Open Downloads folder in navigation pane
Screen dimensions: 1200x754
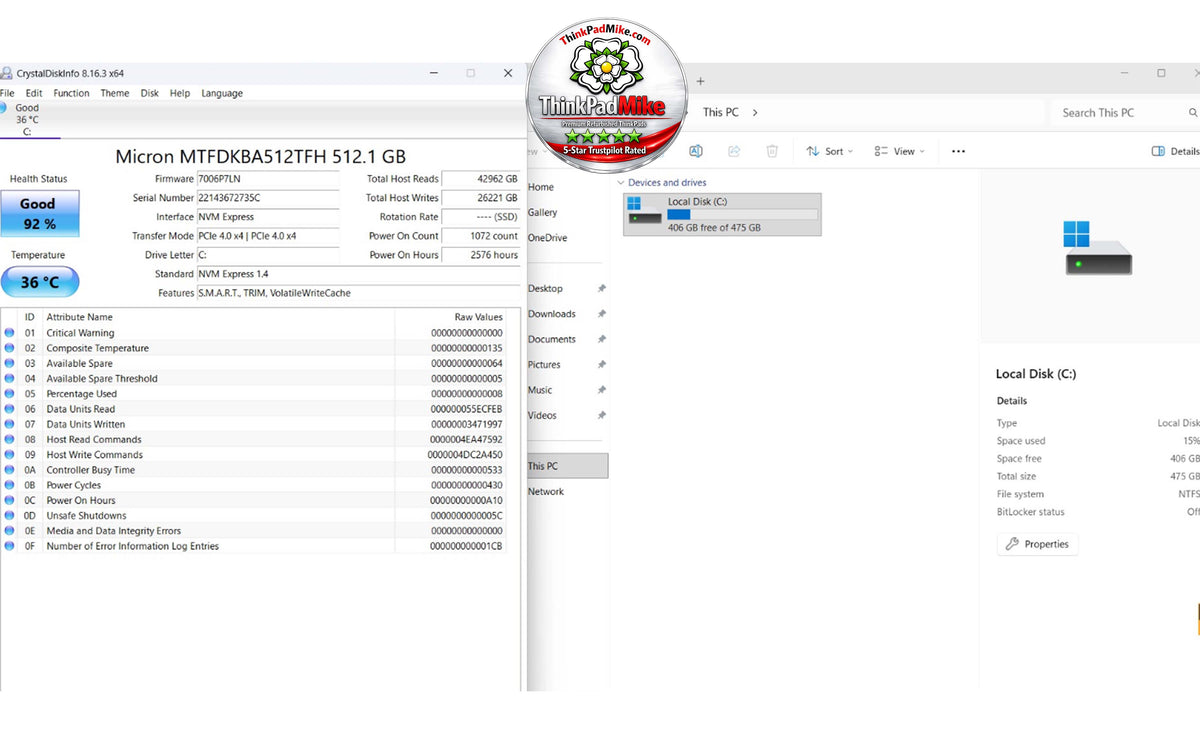[x=552, y=314]
